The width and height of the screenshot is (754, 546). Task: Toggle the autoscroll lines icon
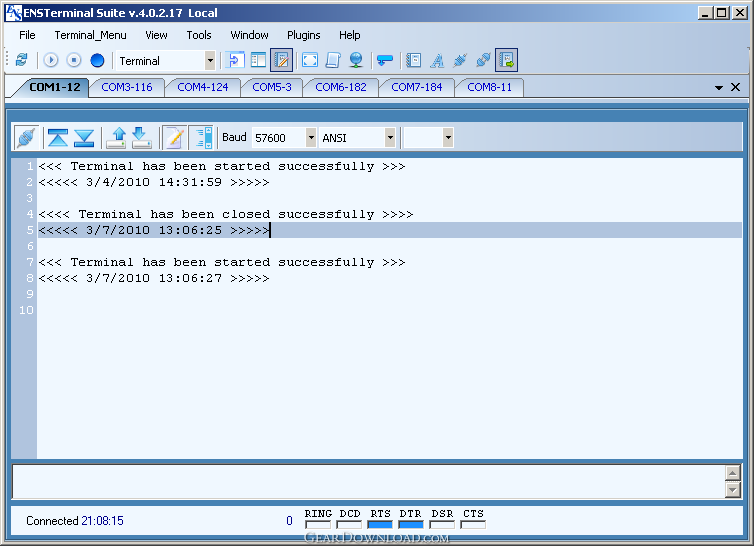(x=202, y=138)
